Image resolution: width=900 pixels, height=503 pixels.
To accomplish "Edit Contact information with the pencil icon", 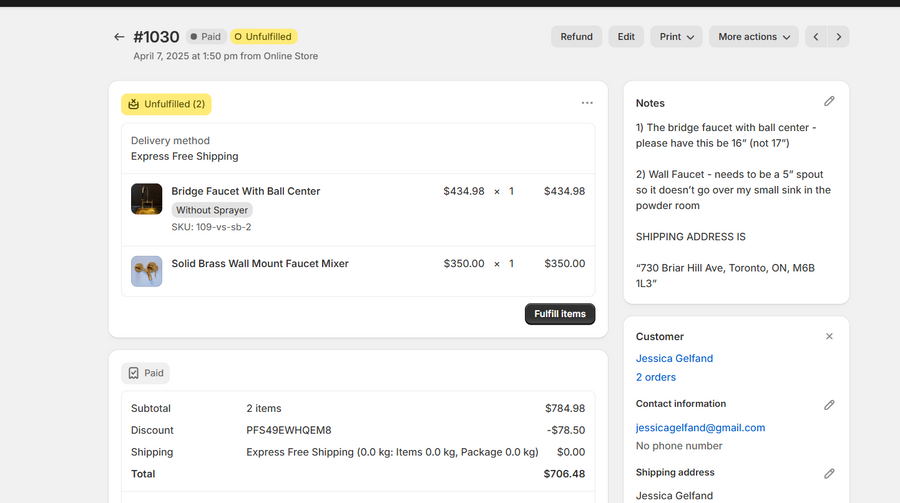I will point(829,405).
